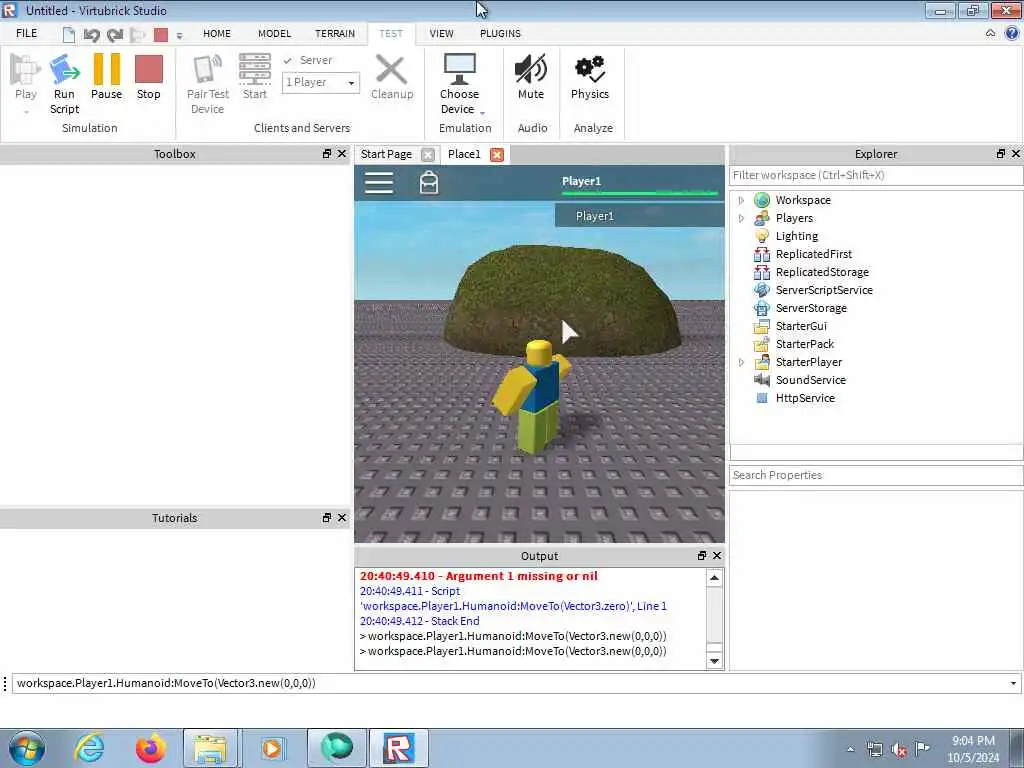Undock the Output panel
This screenshot has height=768, width=1024.
(x=702, y=556)
